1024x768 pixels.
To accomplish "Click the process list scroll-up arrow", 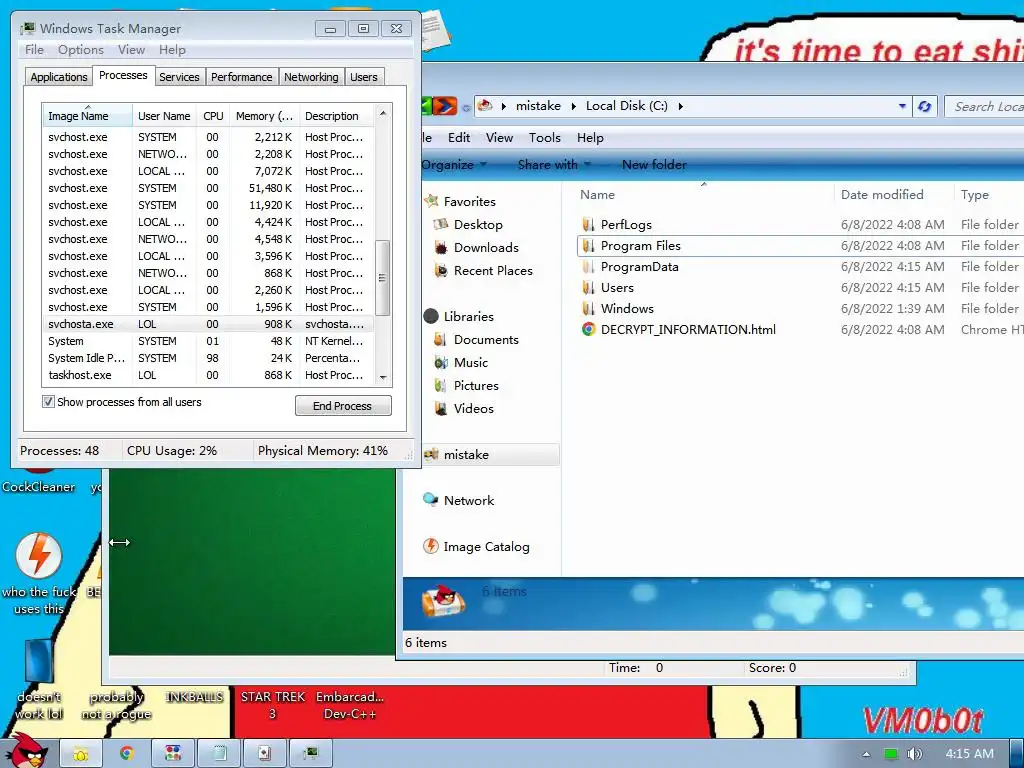I will pos(383,113).
